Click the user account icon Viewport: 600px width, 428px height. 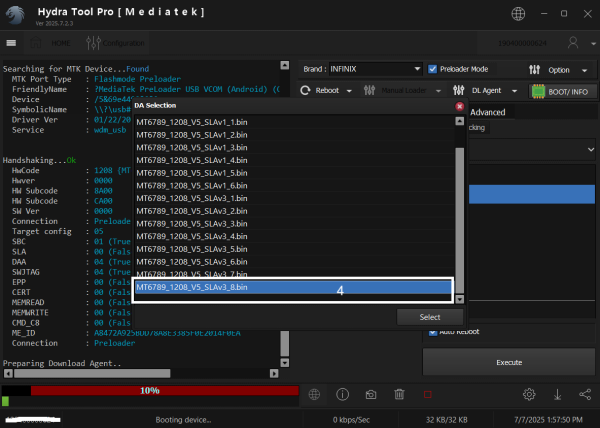click(573, 42)
